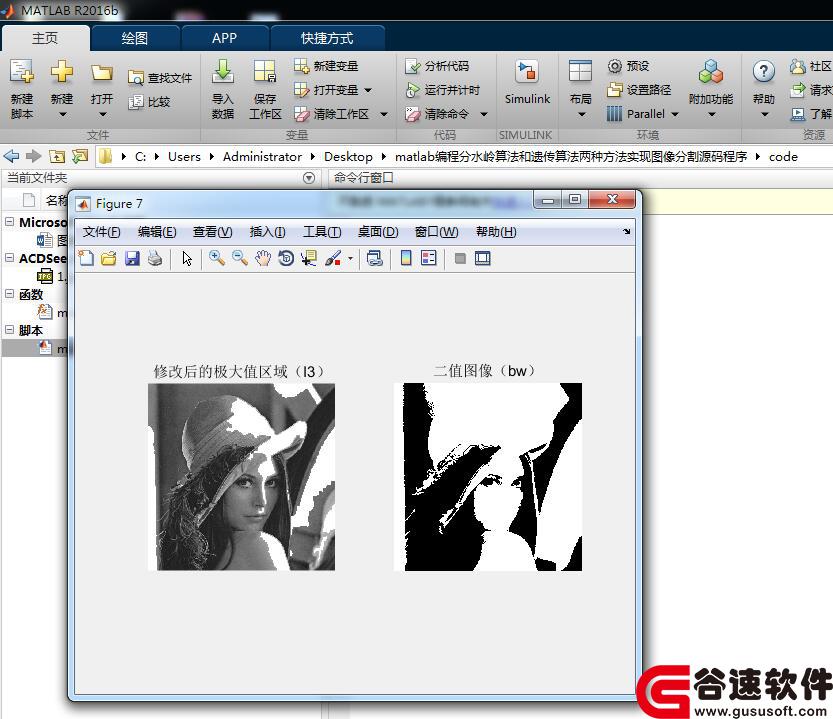Click Add-Ons (附加功能) icon
The width and height of the screenshot is (833, 719).
pyautogui.click(x=710, y=71)
